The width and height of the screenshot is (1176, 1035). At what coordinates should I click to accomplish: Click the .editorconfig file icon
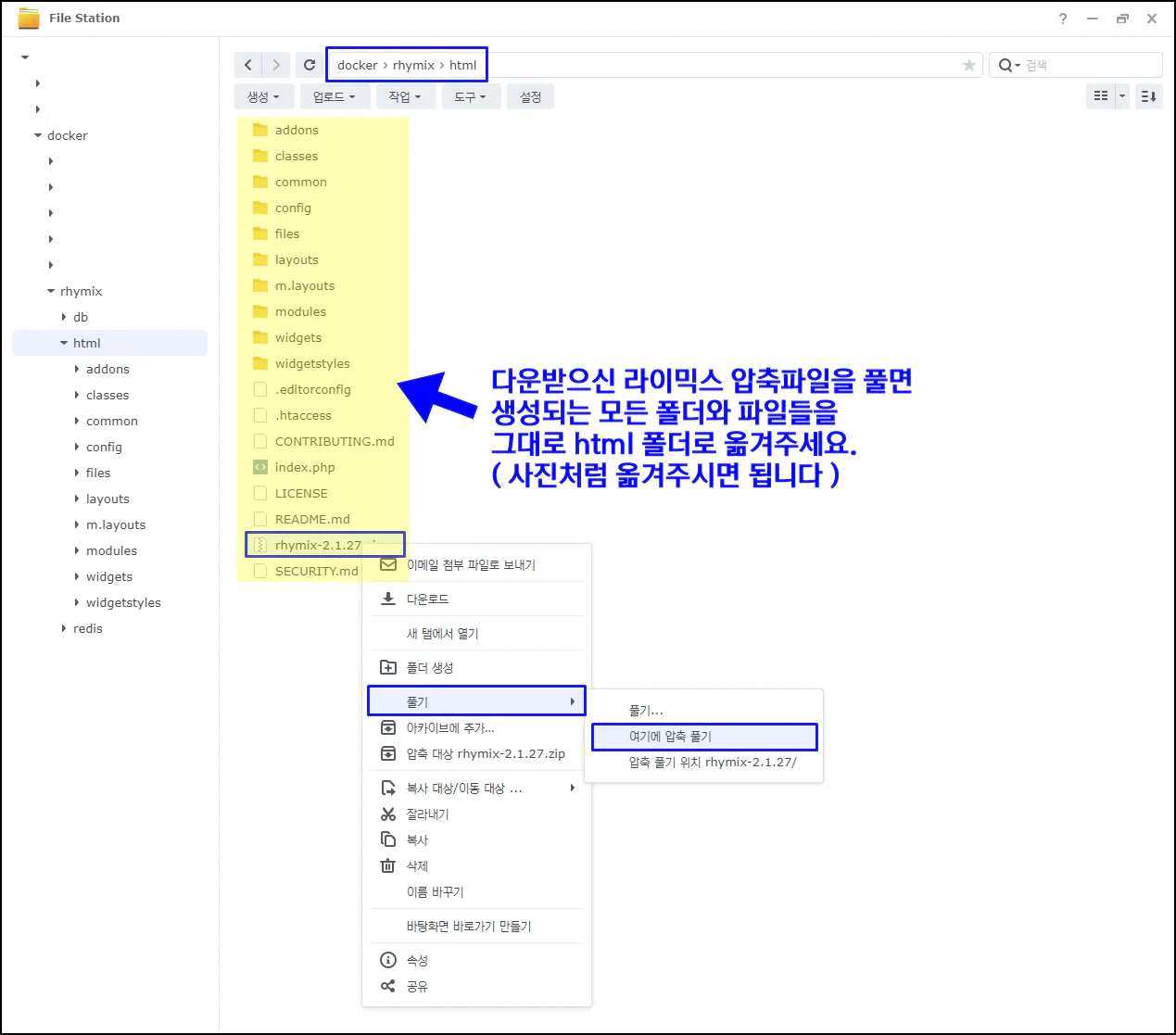260,389
